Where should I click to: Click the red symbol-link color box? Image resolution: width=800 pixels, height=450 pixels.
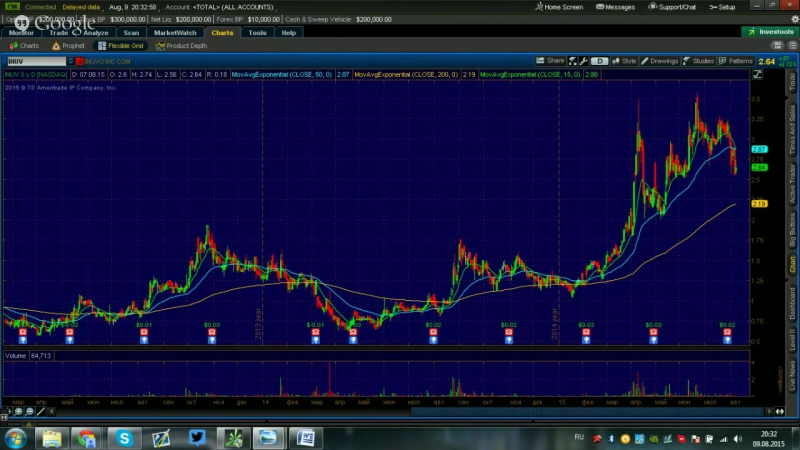click(80, 62)
